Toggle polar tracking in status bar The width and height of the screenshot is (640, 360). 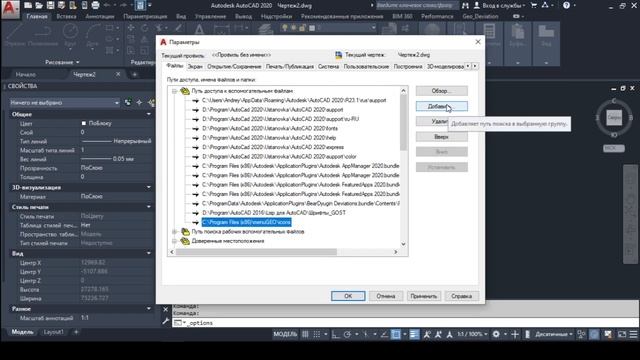347,334
